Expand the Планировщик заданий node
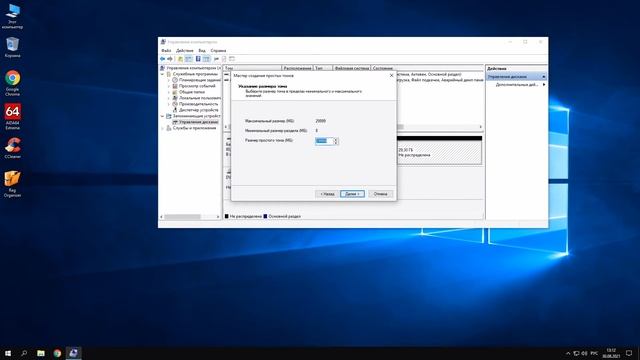This screenshot has width=640, height=360. coord(169,80)
